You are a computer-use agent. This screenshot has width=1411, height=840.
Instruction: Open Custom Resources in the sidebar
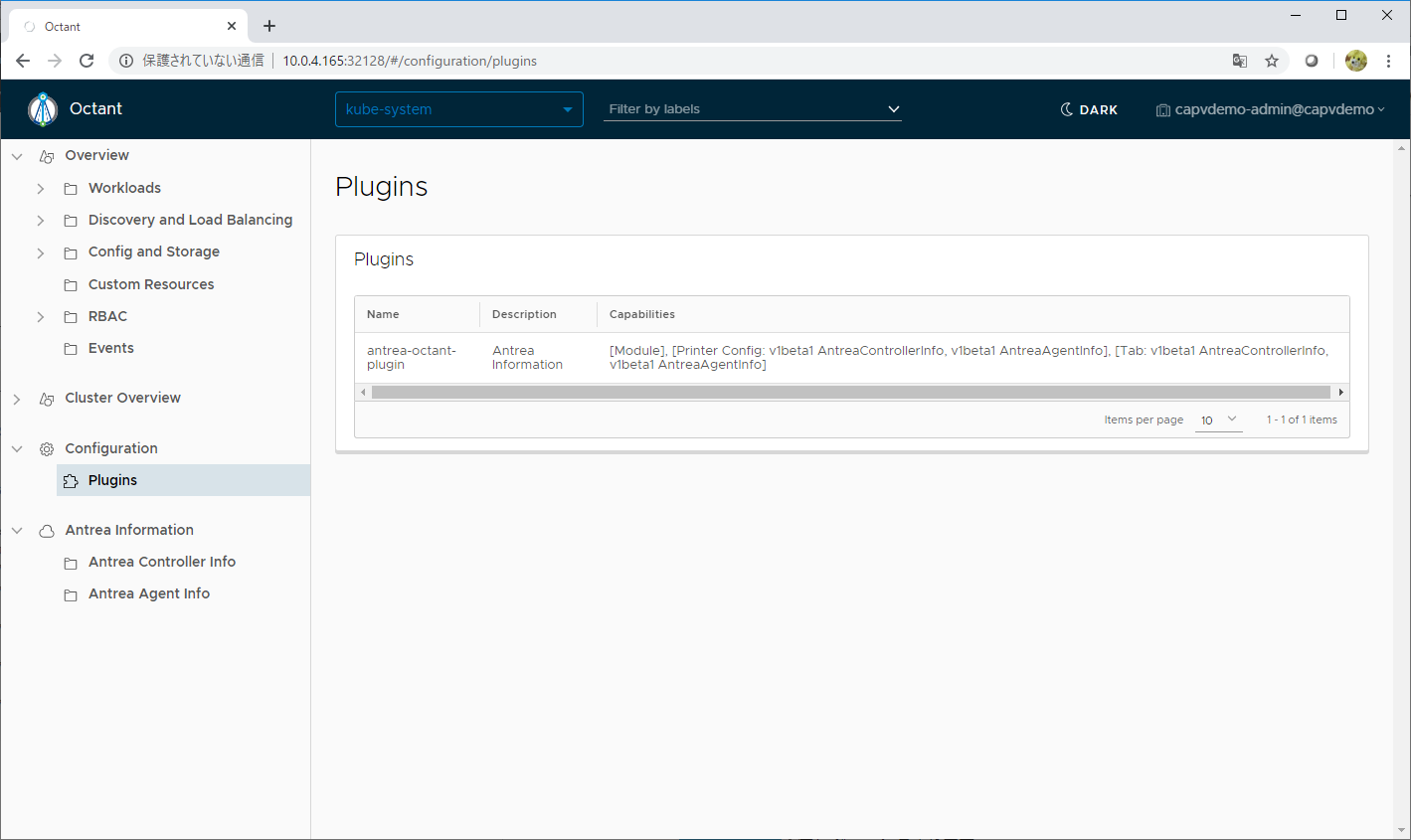[151, 284]
